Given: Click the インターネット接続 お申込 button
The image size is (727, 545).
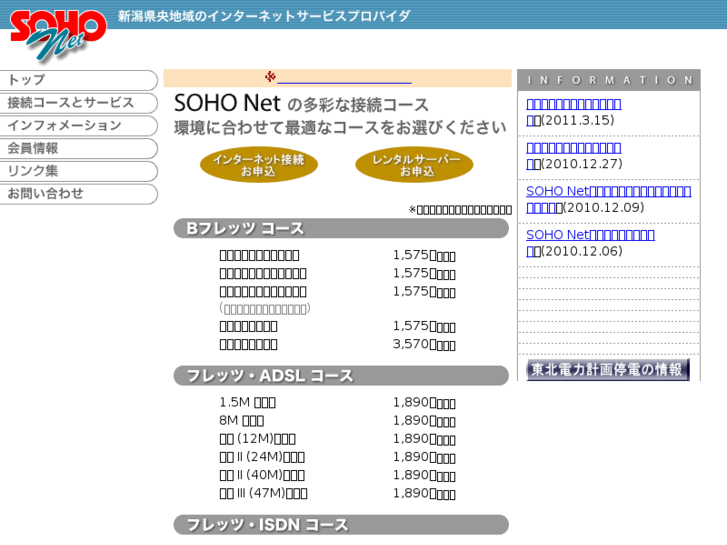Looking at the screenshot, I should point(259,166).
